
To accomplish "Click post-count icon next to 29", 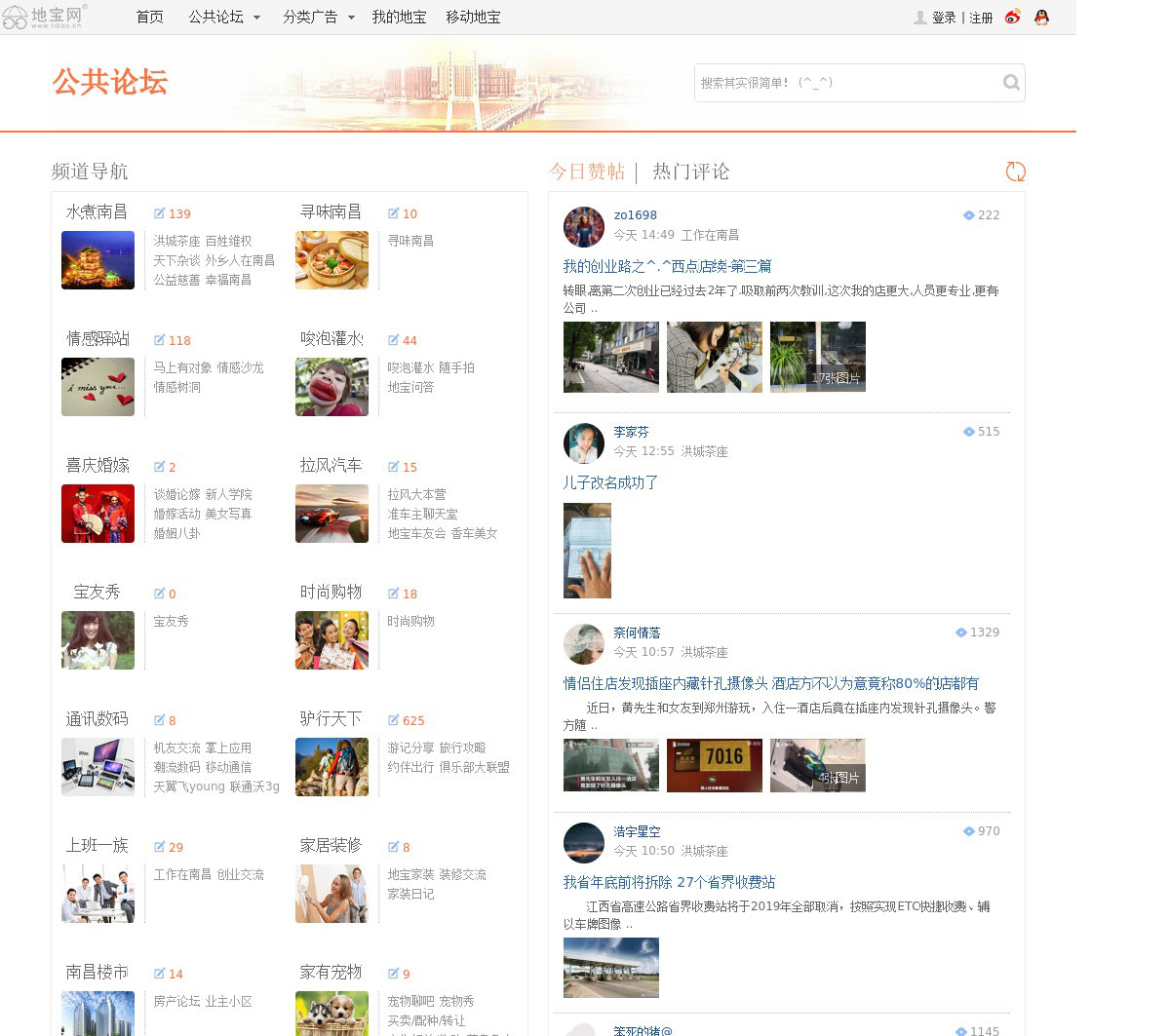I will coord(159,847).
